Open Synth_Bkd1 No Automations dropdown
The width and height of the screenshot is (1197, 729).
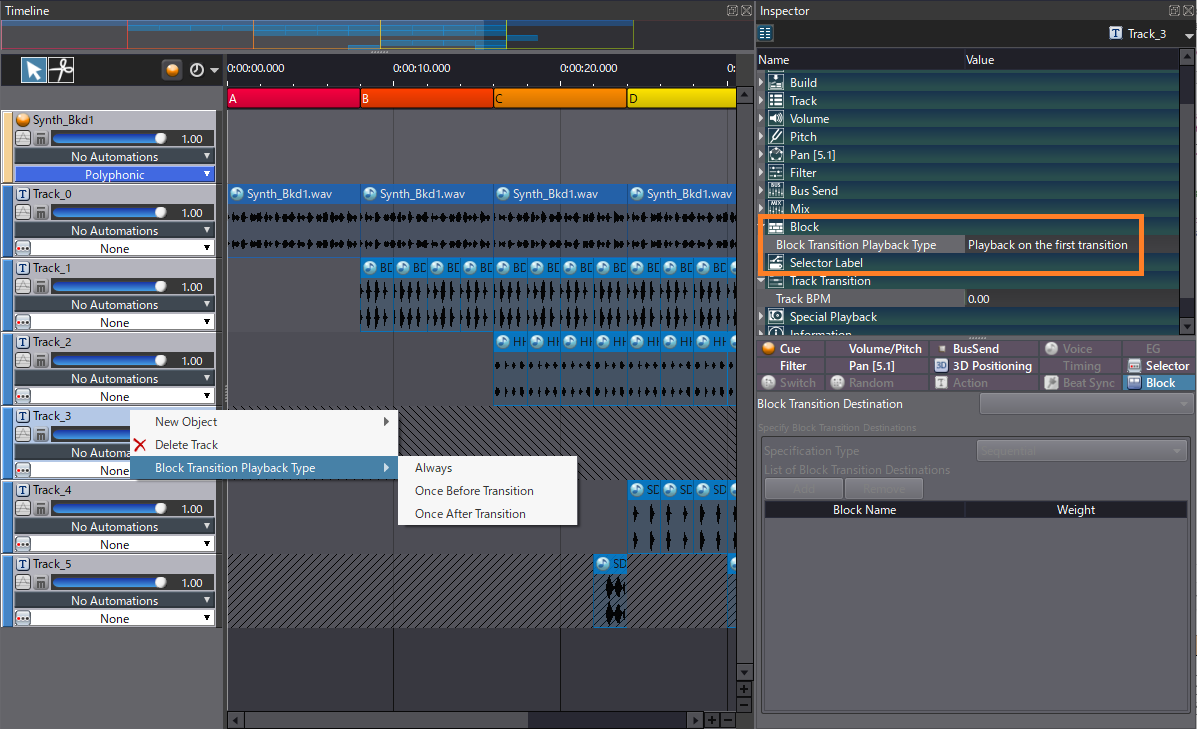point(115,156)
